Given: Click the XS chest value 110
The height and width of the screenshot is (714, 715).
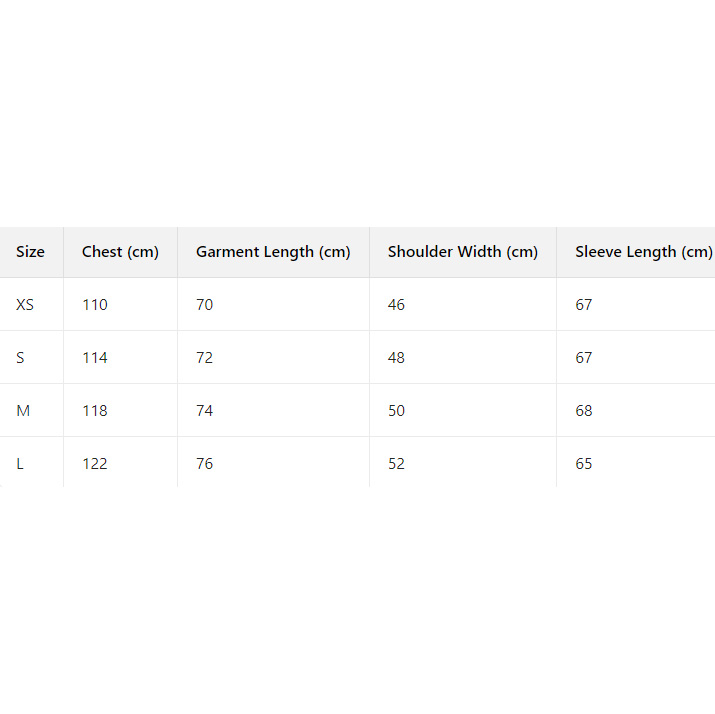Looking at the screenshot, I should (95, 304).
